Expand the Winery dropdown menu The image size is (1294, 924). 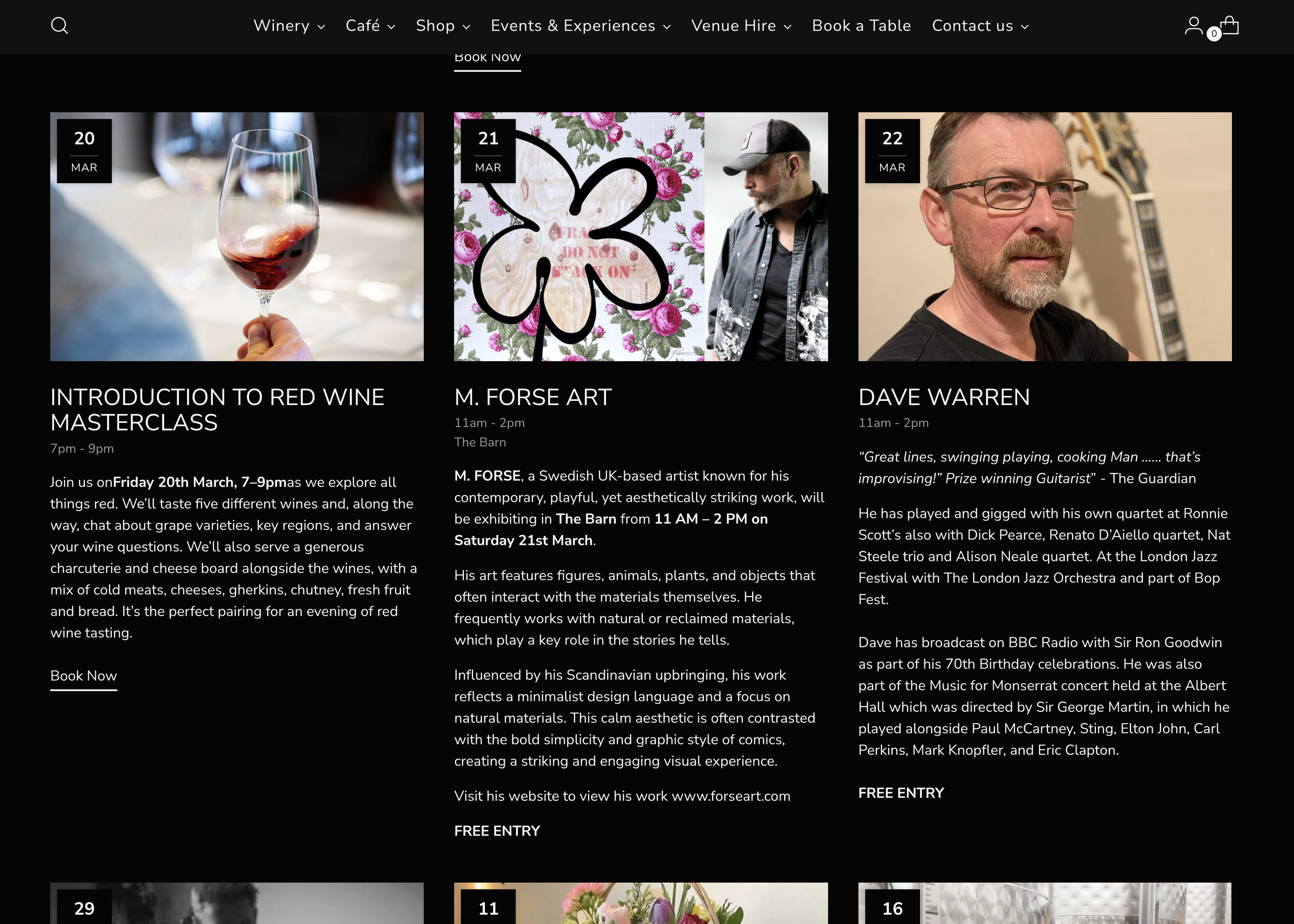pyautogui.click(x=289, y=26)
